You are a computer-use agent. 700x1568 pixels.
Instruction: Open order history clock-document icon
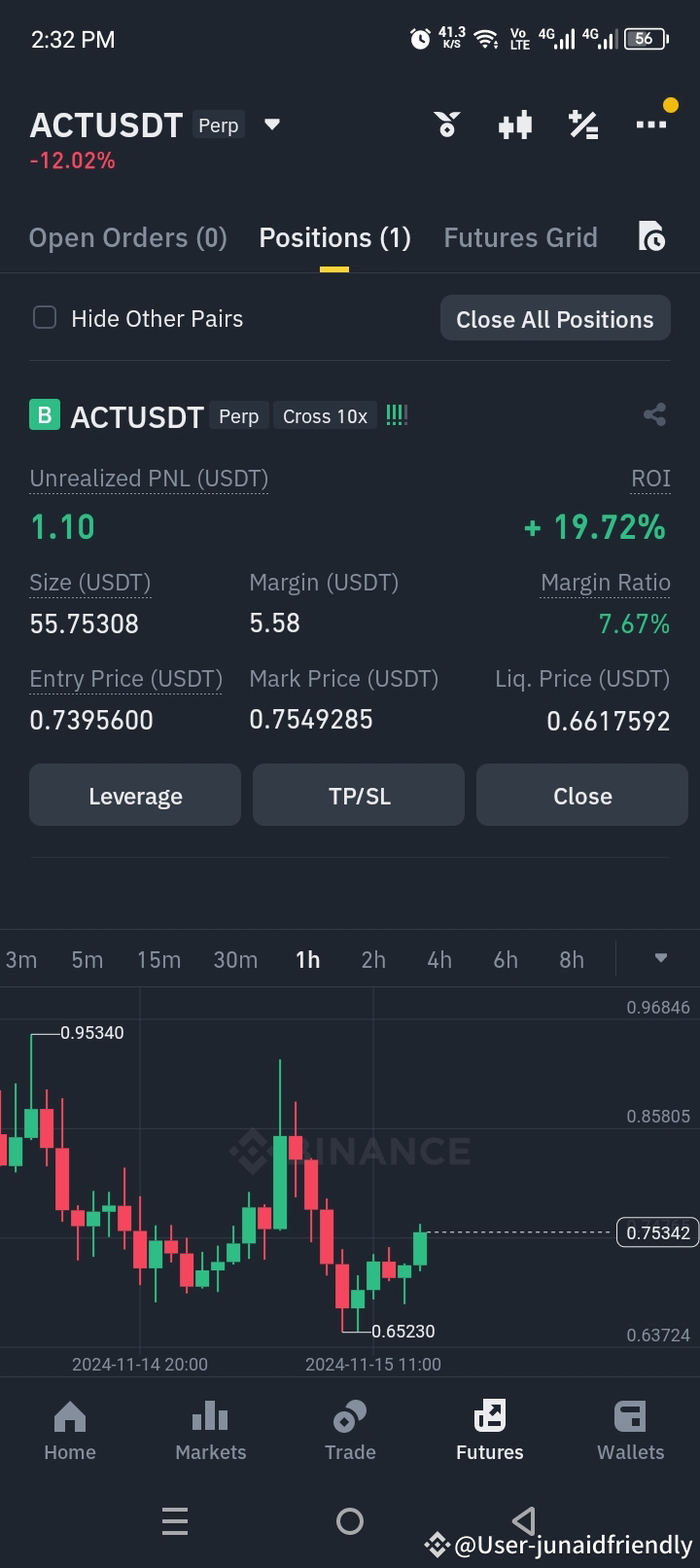651,236
